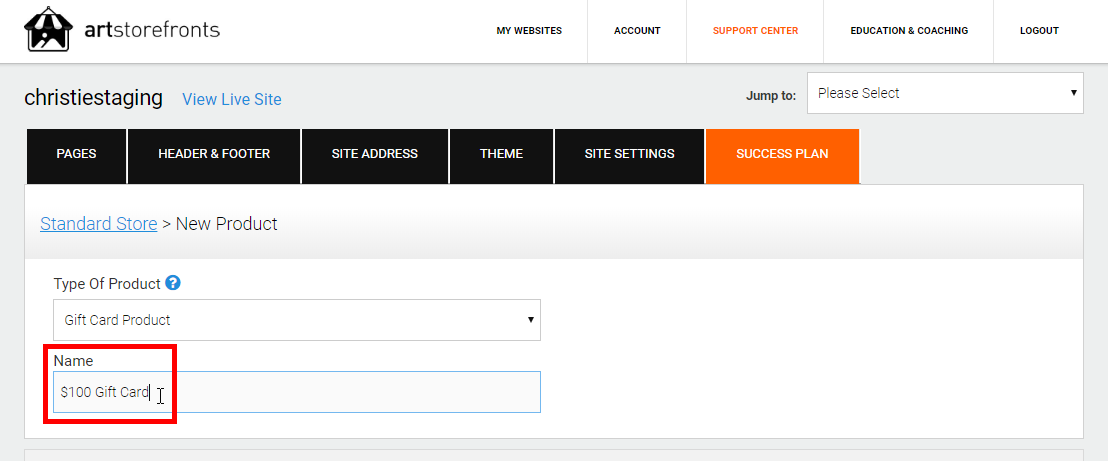Screen dimensions: 1108x461
Task: Follow the Standard Store breadcrumb link
Action: 98,224
